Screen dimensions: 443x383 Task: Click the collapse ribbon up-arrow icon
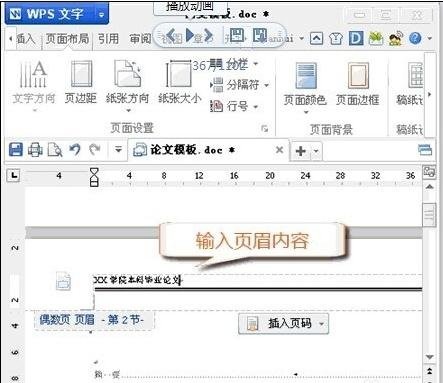pos(316,39)
